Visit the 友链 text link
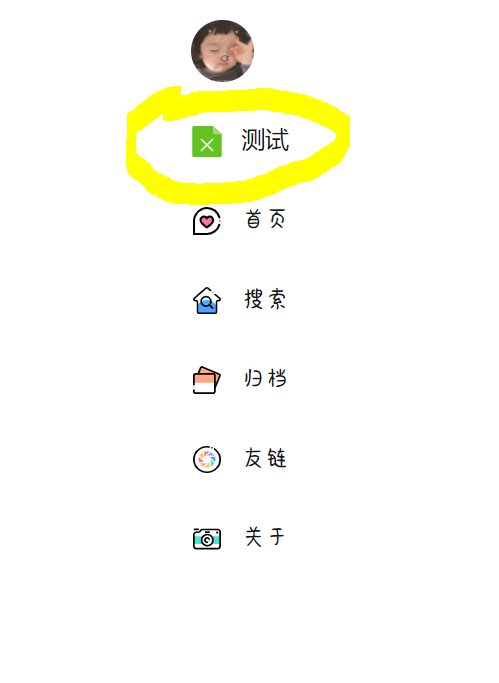Image resolution: width=499 pixels, height=683 pixels. click(x=265, y=458)
